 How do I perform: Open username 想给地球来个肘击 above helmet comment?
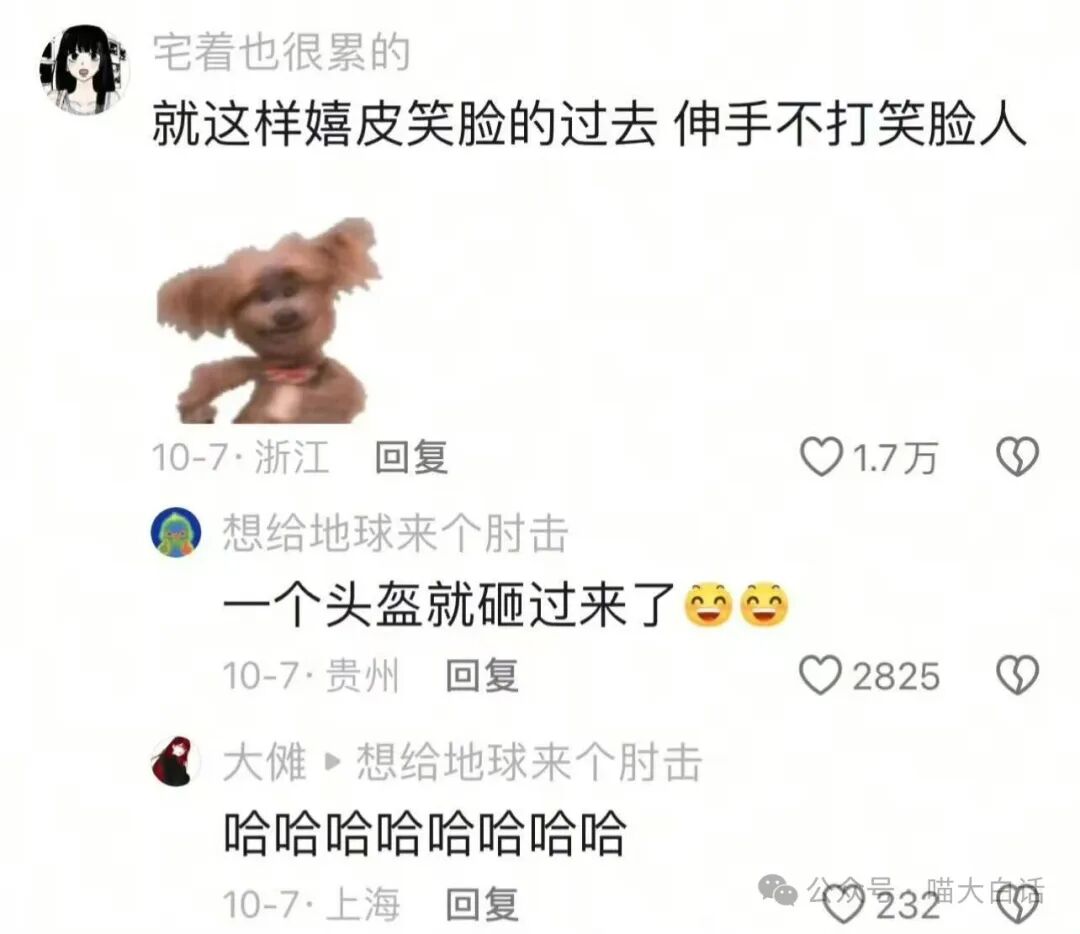395,533
